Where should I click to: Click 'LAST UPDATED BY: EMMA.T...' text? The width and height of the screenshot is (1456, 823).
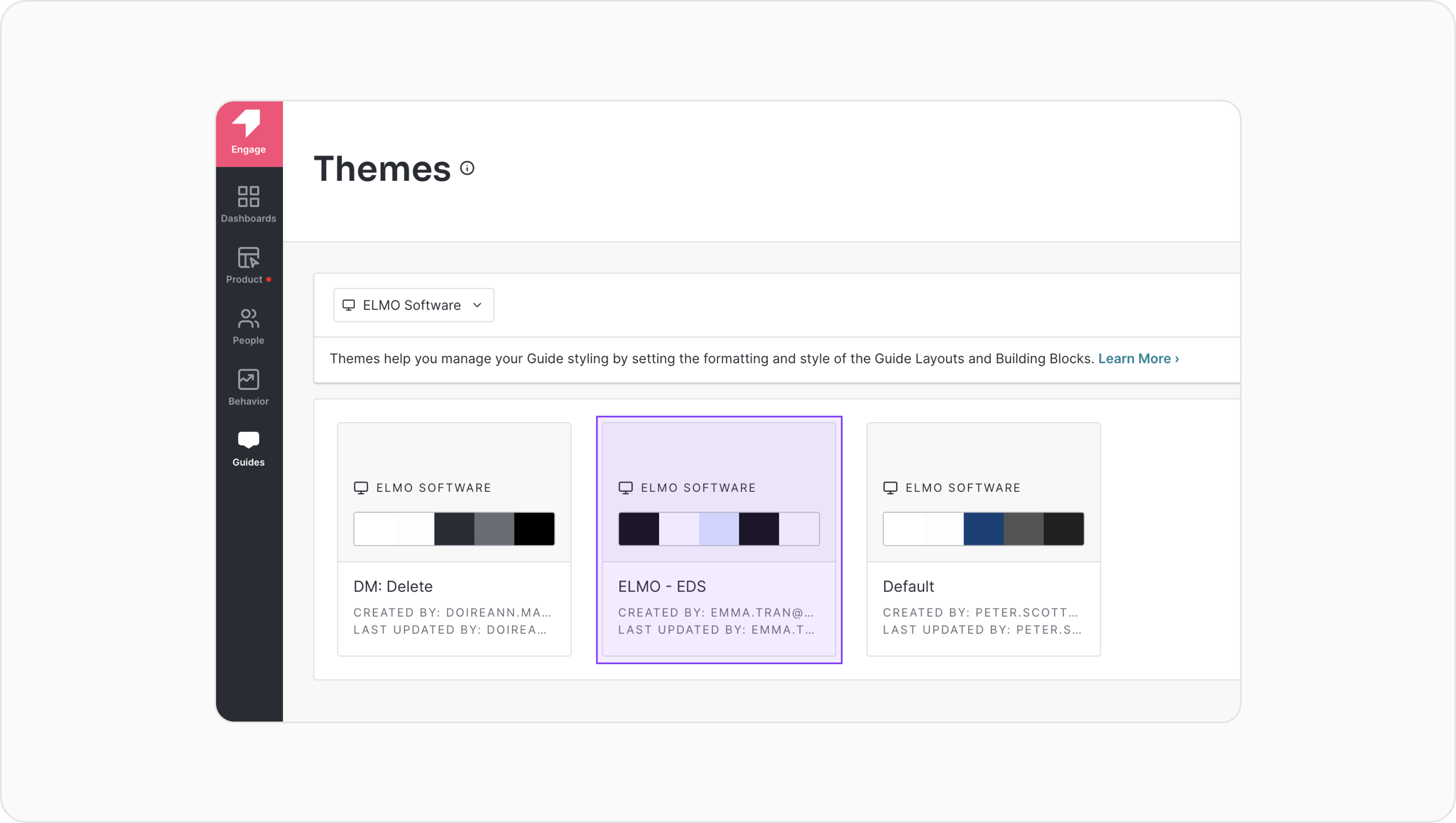click(716, 629)
